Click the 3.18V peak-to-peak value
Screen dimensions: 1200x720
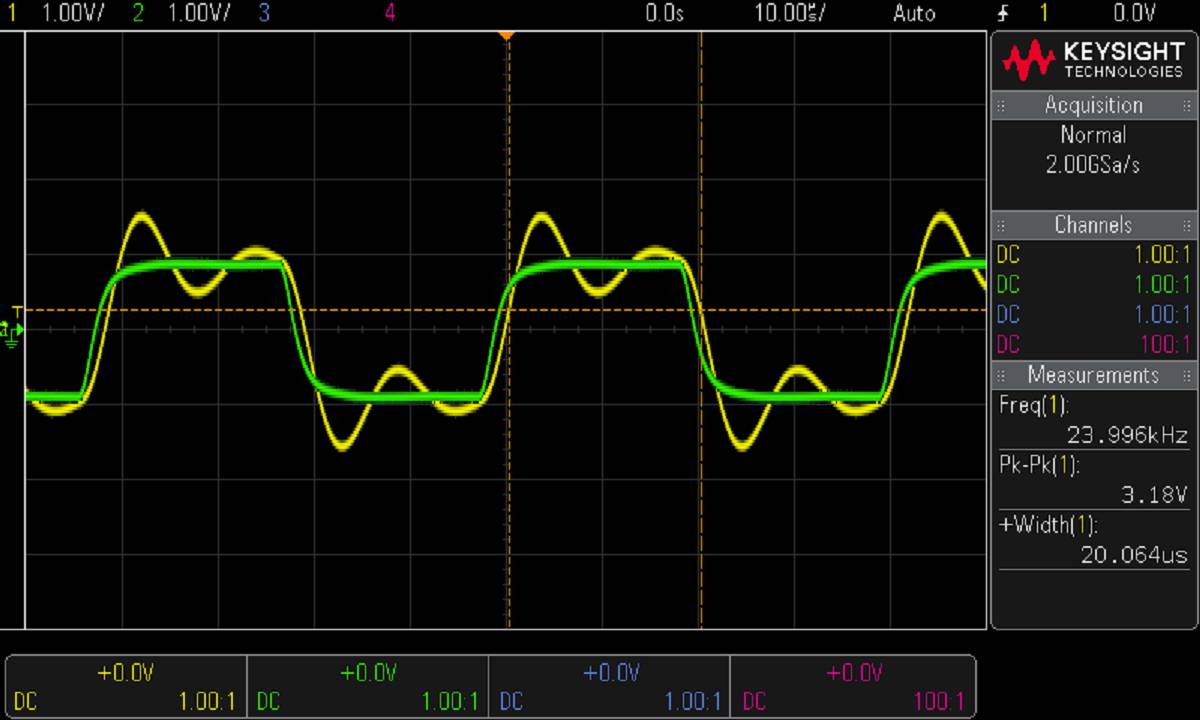coord(1153,495)
